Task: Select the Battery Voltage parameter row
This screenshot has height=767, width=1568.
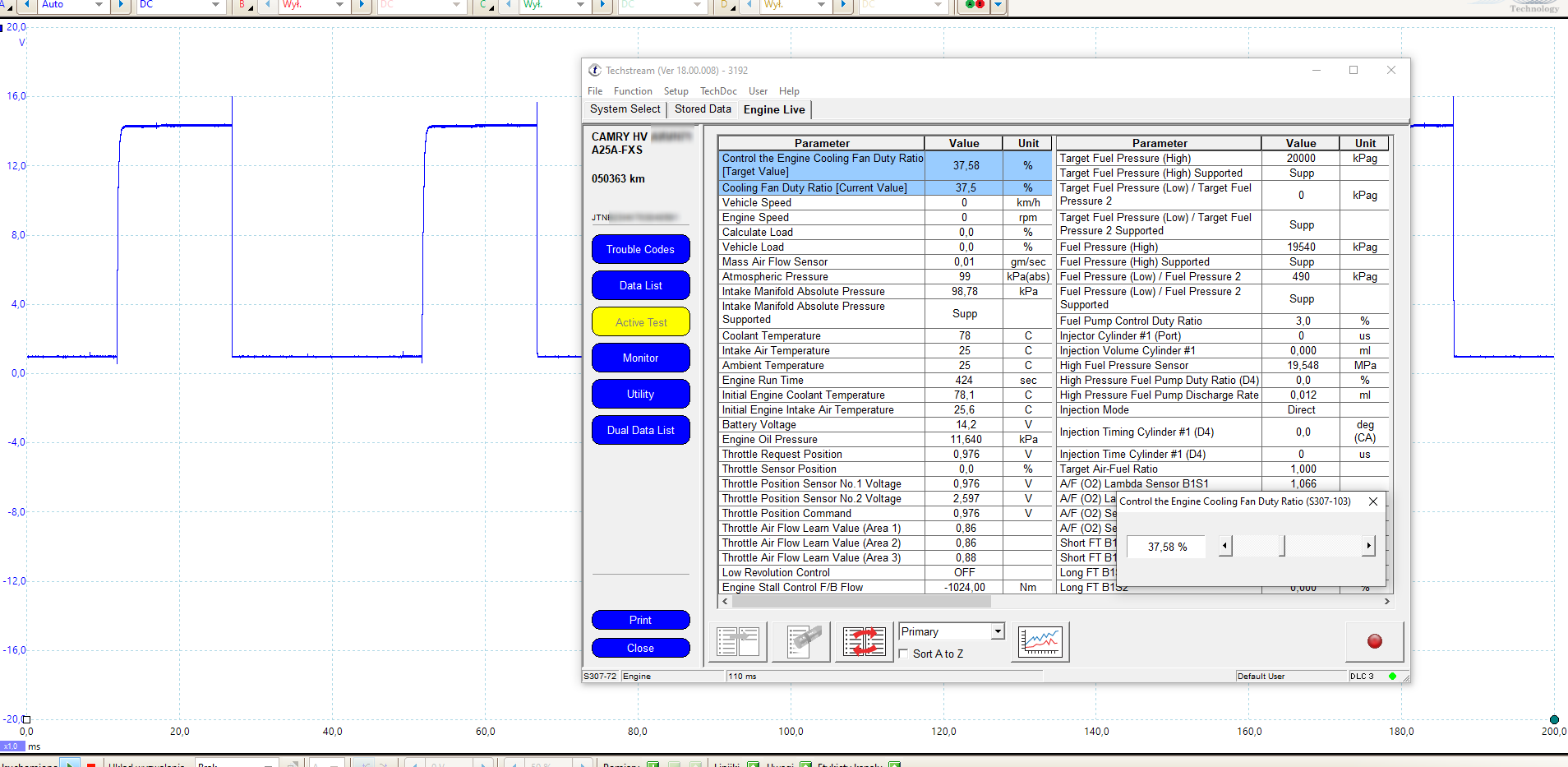Action: [x=886, y=425]
